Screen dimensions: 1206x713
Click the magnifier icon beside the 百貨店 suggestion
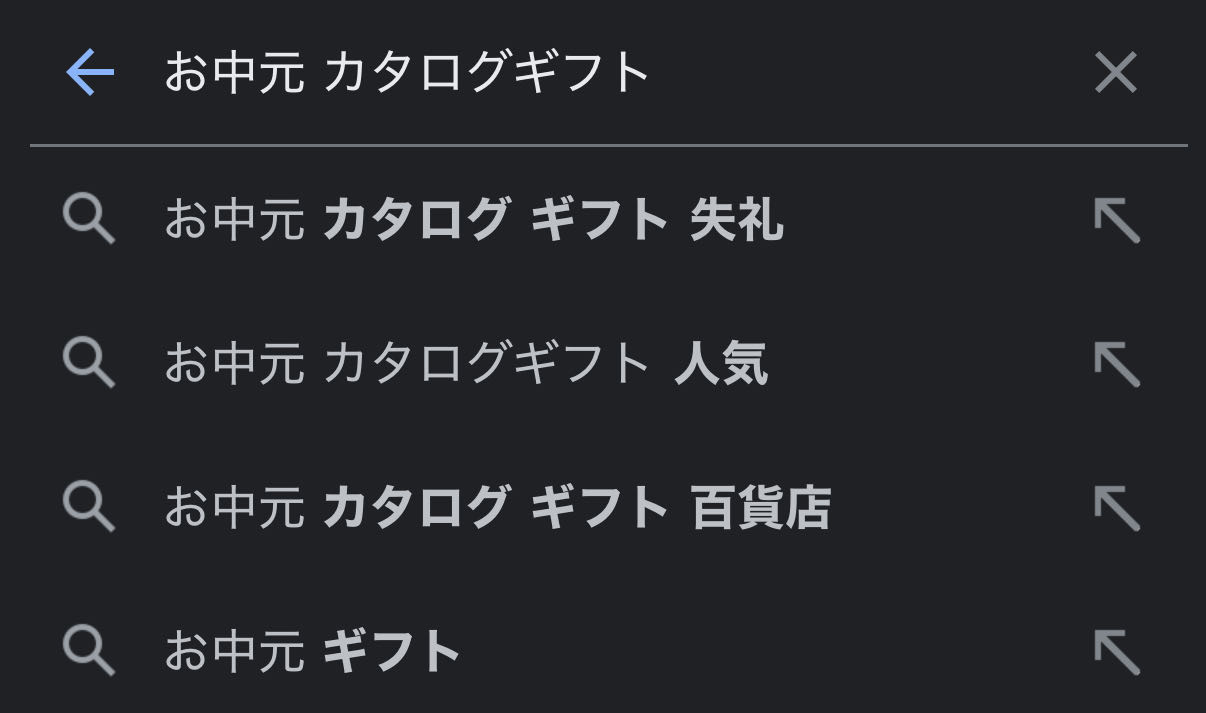coord(89,507)
